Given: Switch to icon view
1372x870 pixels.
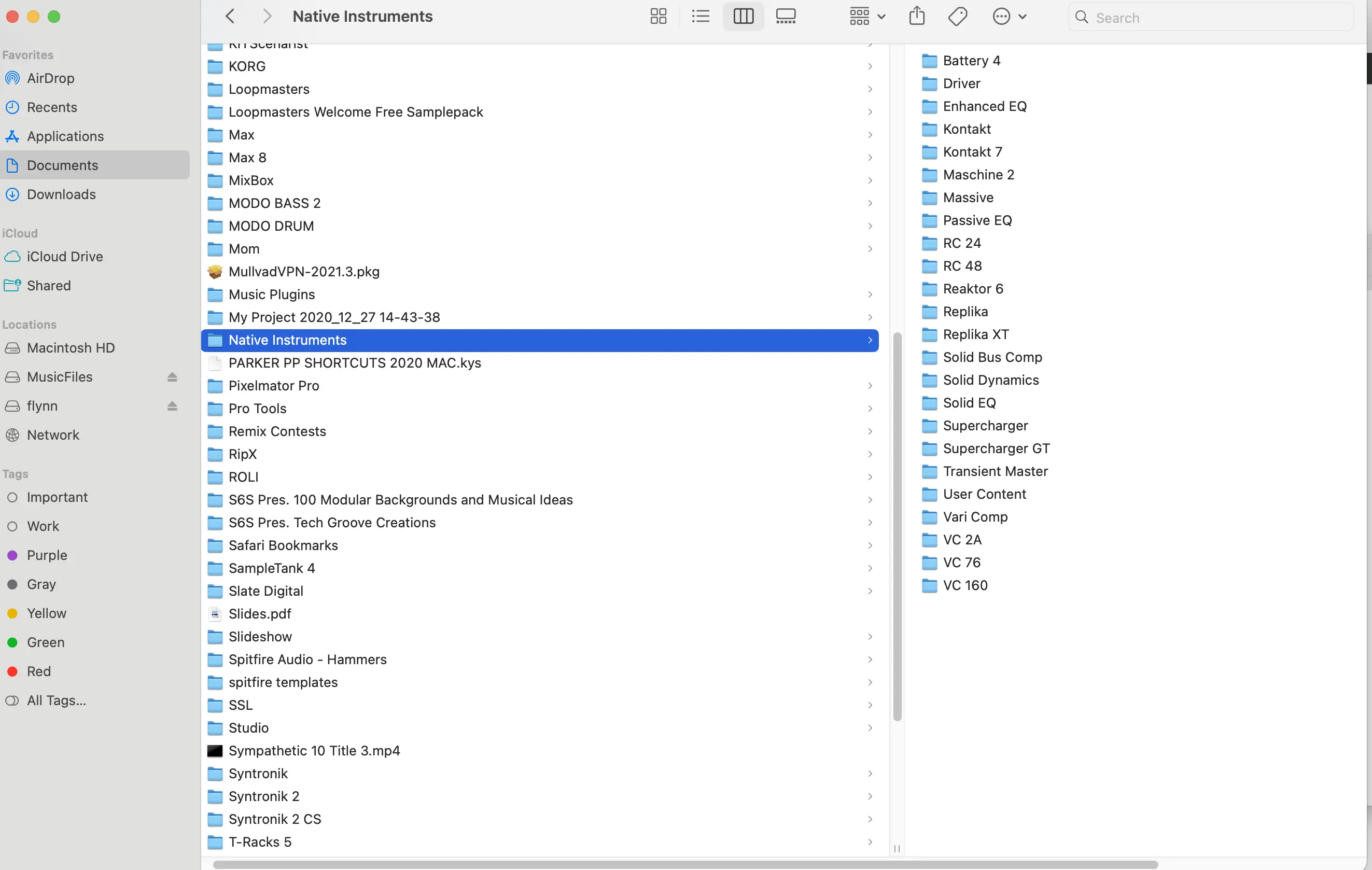Looking at the screenshot, I should coord(658,17).
